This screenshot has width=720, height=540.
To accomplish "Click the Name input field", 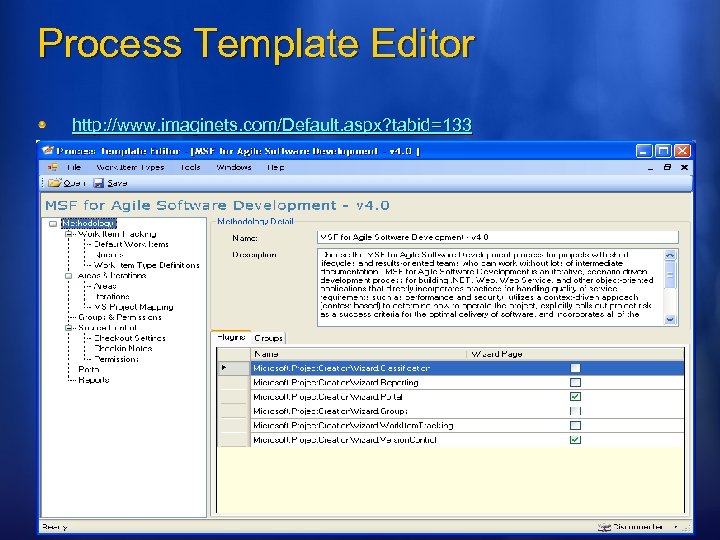I will pyautogui.click(x=497, y=237).
